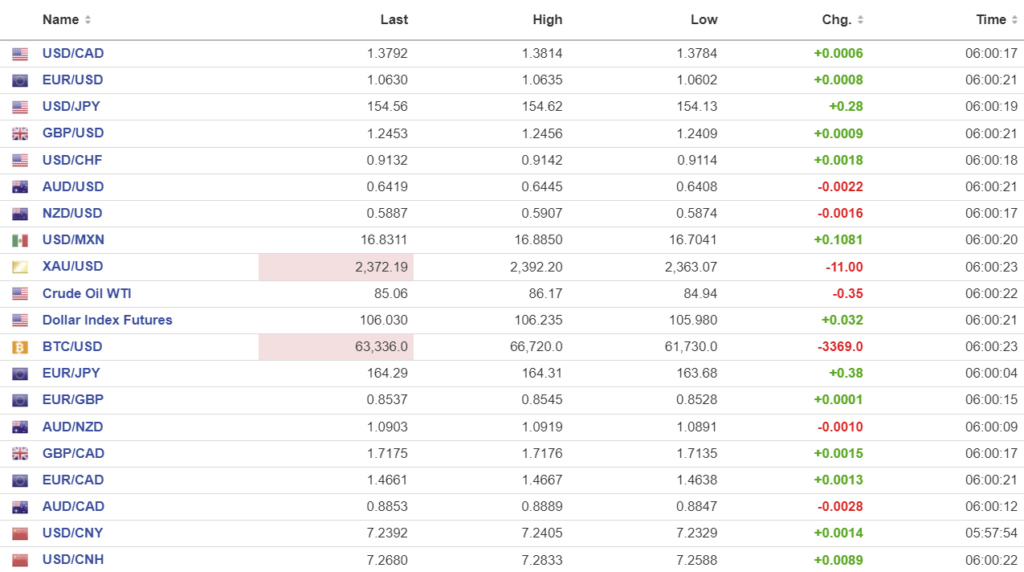Open the Crude Oil WTI link
Screen dimensions: 1024x572
[x=86, y=294]
